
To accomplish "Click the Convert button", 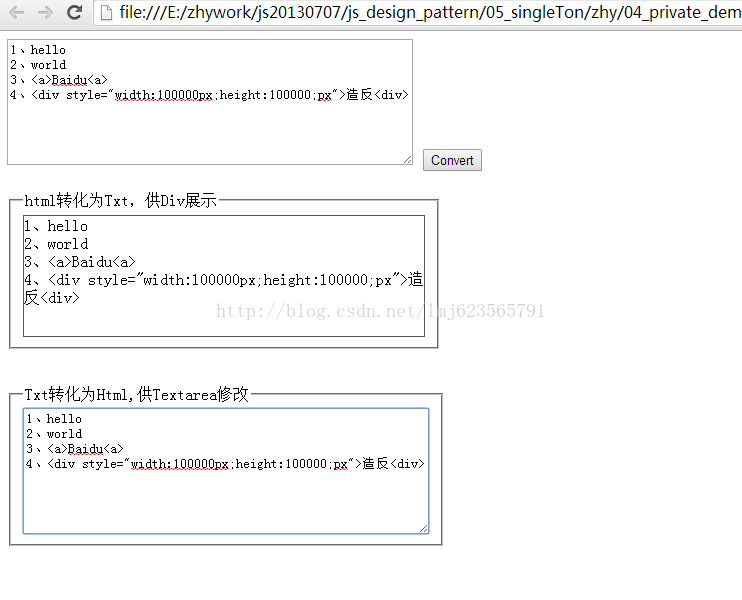I will click(x=452, y=160).
